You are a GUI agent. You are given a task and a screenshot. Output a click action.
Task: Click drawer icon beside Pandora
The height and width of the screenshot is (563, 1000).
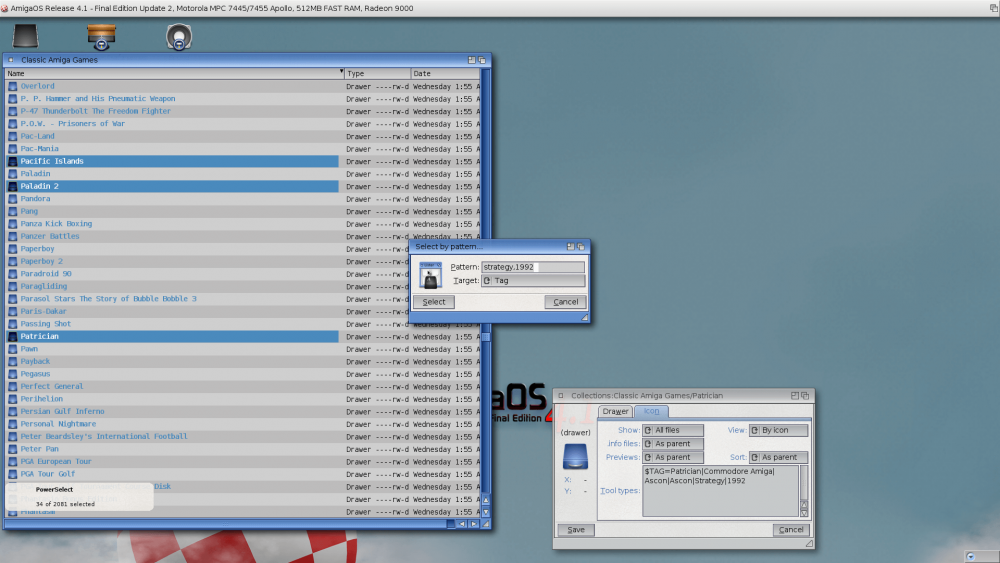click(x=13, y=199)
